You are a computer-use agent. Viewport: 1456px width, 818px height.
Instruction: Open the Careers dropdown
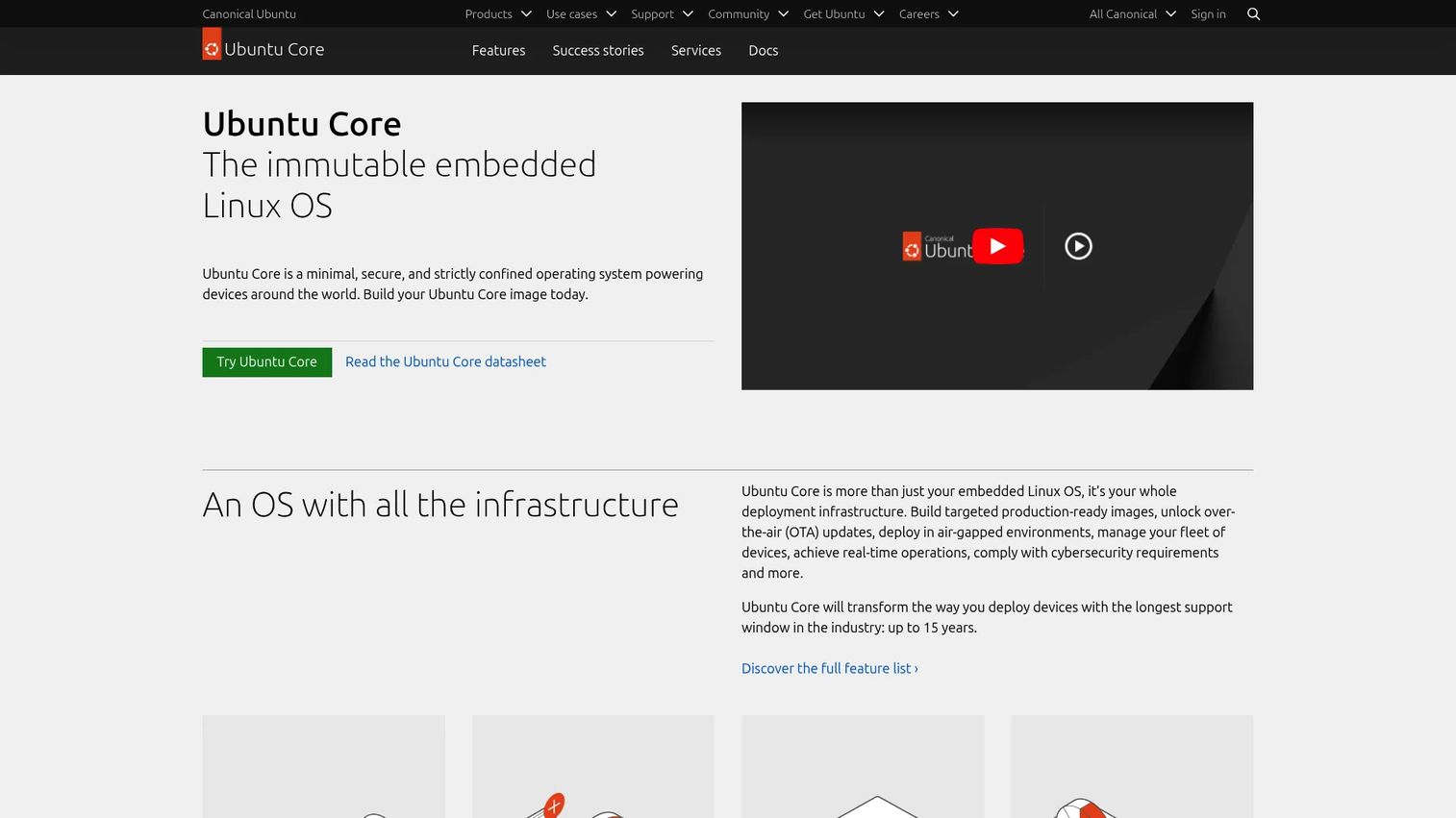click(928, 13)
